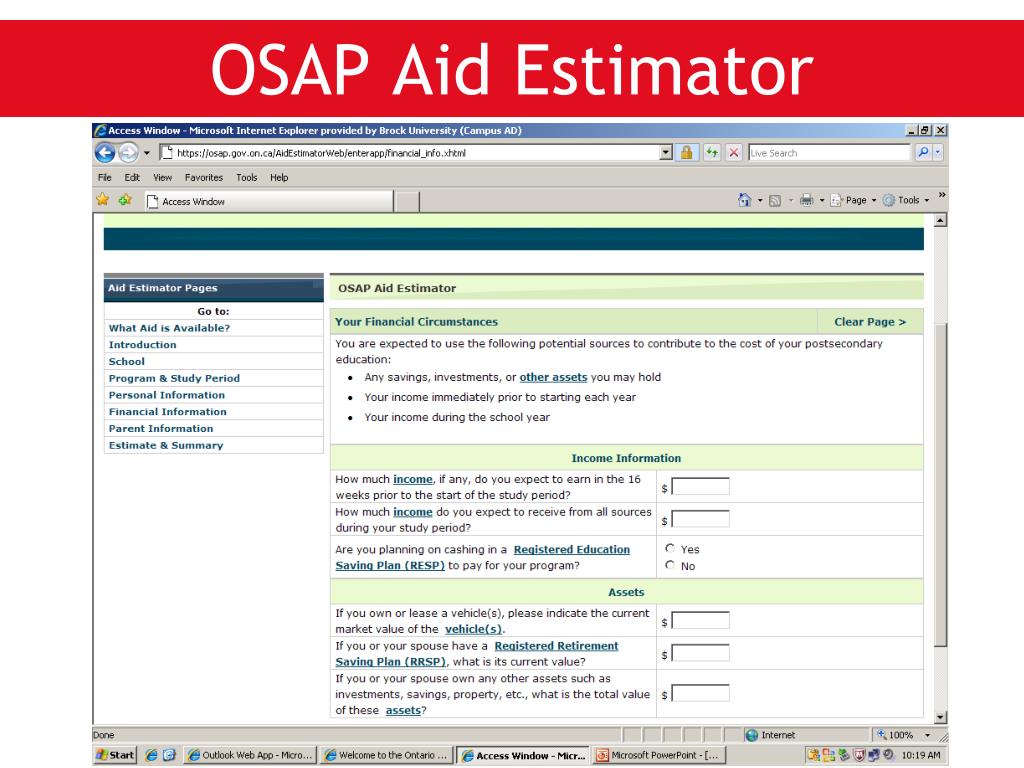Go to the Parent Information page
Screen dimensions: 1024x768
click(161, 428)
